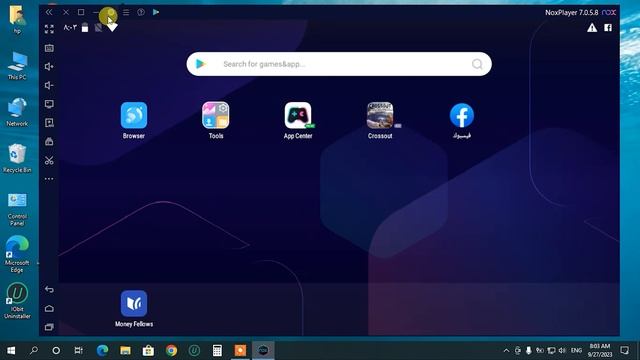Switch input language via ENG indicator

click(x=576, y=350)
